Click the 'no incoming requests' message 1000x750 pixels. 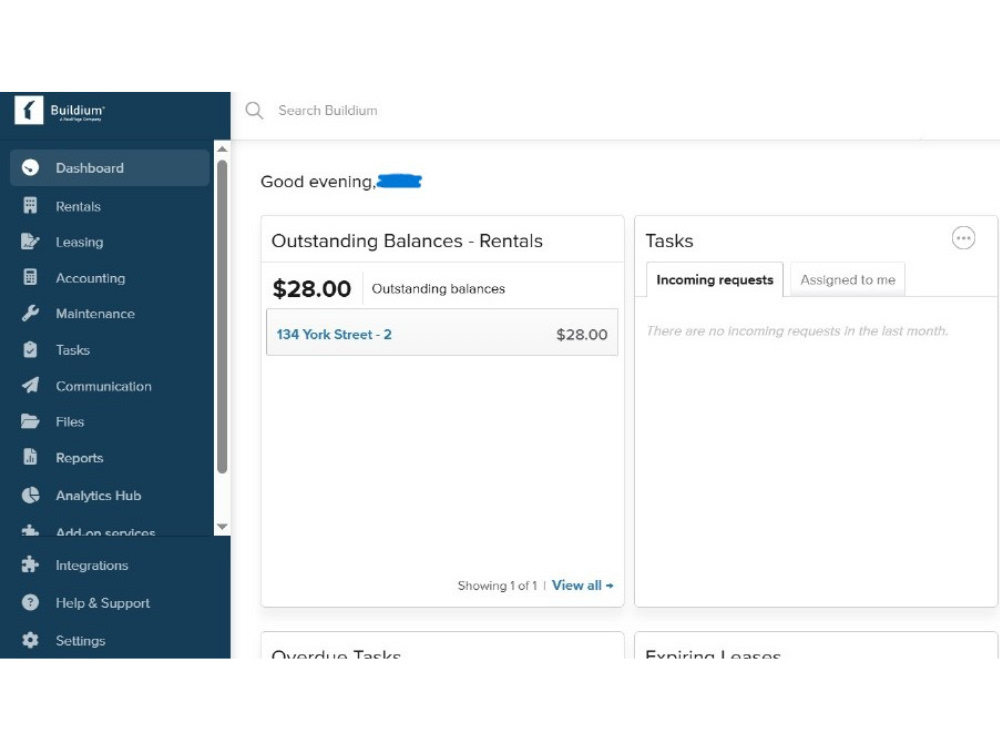[x=797, y=330]
